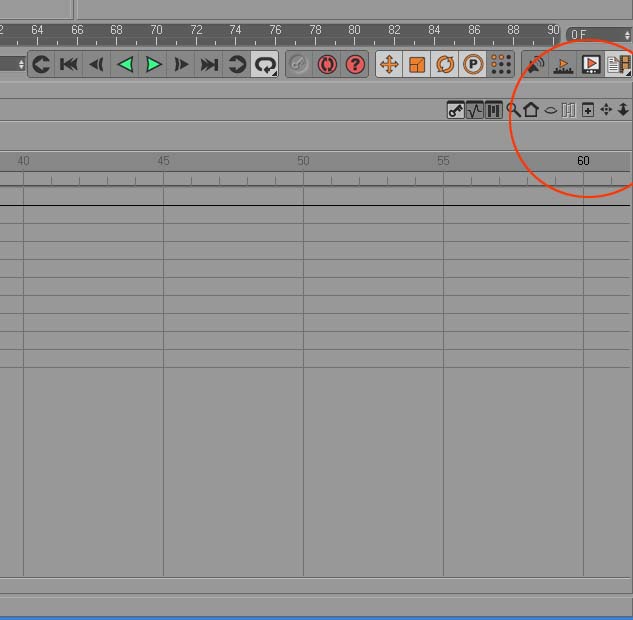Click frame 66 on top frame ruler
This screenshot has width=633, height=620.
point(77,30)
